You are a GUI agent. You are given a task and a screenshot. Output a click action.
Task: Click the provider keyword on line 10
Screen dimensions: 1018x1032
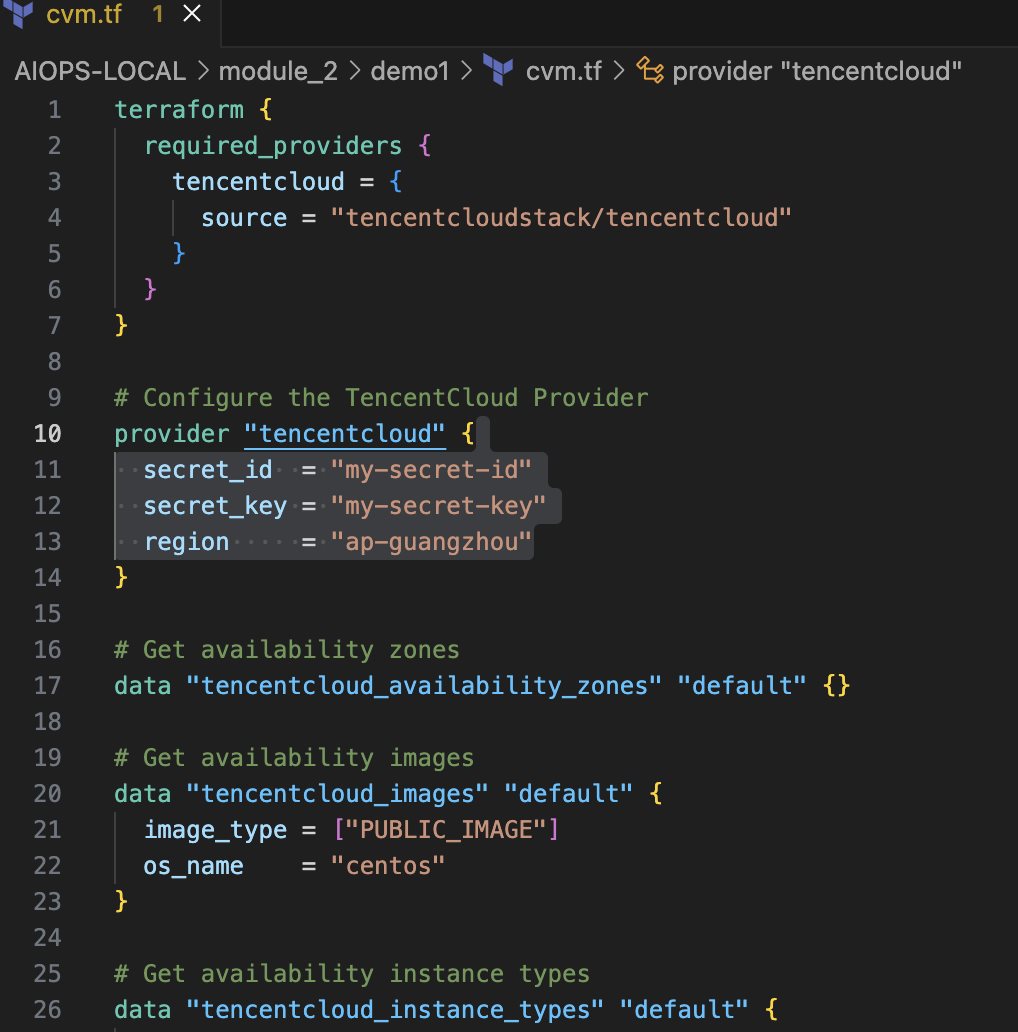(172, 434)
